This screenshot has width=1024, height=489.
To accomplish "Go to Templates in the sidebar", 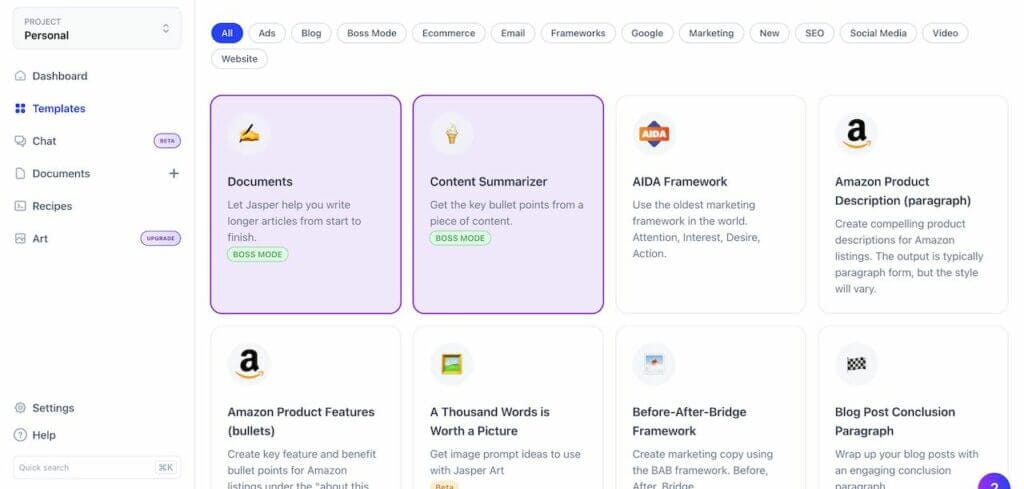I will point(59,108).
